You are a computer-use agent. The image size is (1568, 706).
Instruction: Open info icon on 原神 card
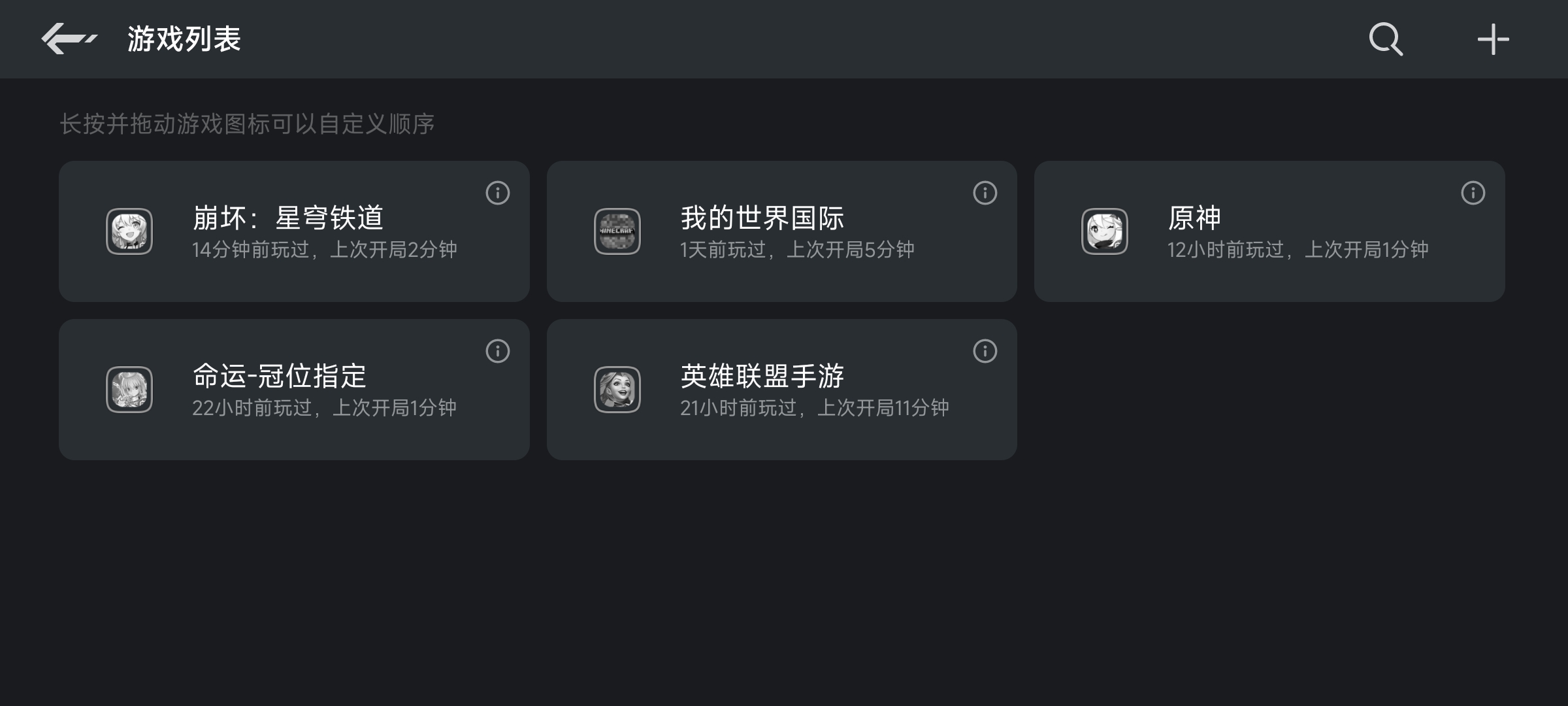click(1473, 193)
